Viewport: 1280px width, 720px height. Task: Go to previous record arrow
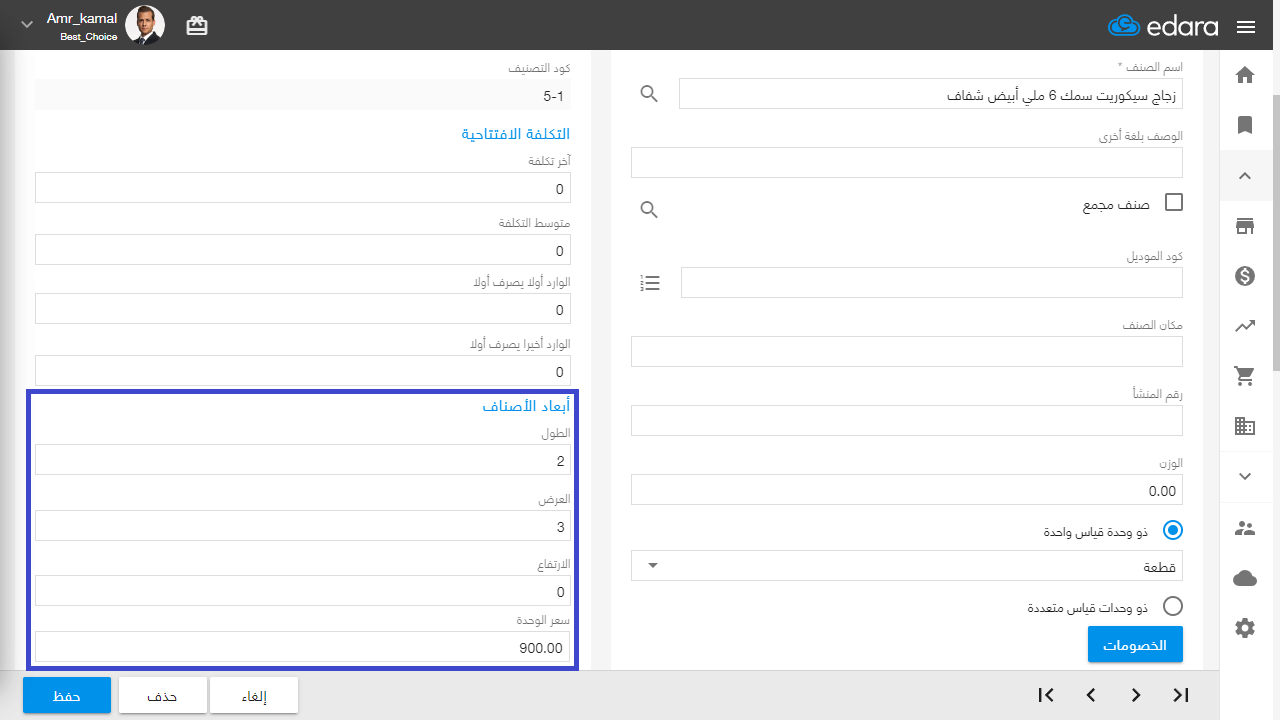1091,695
